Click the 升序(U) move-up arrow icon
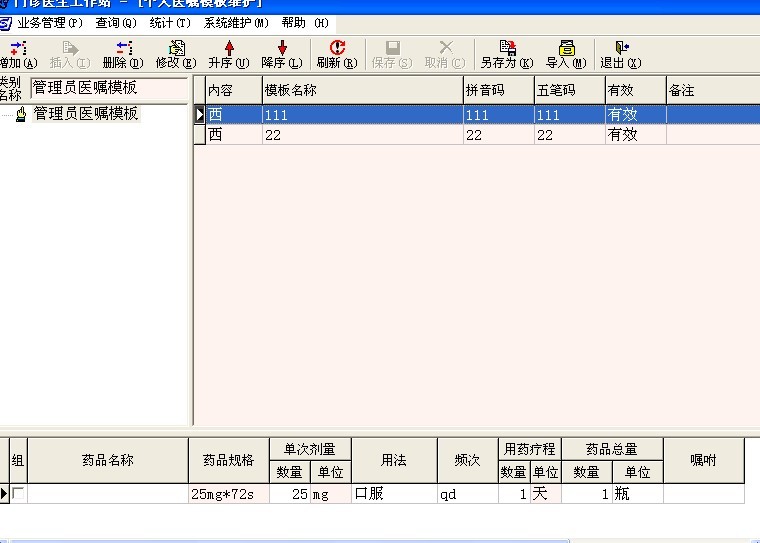Viewport: 760px width, 543px height. [229, 48]
